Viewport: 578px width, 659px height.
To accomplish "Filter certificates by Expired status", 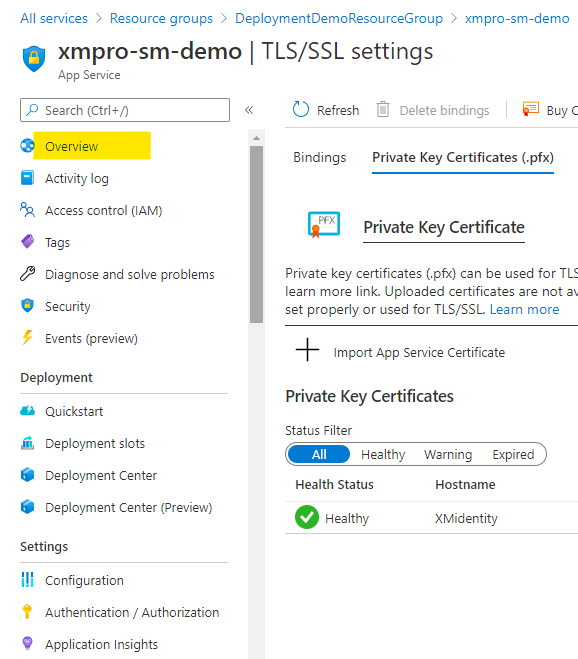I will point(513,454).
